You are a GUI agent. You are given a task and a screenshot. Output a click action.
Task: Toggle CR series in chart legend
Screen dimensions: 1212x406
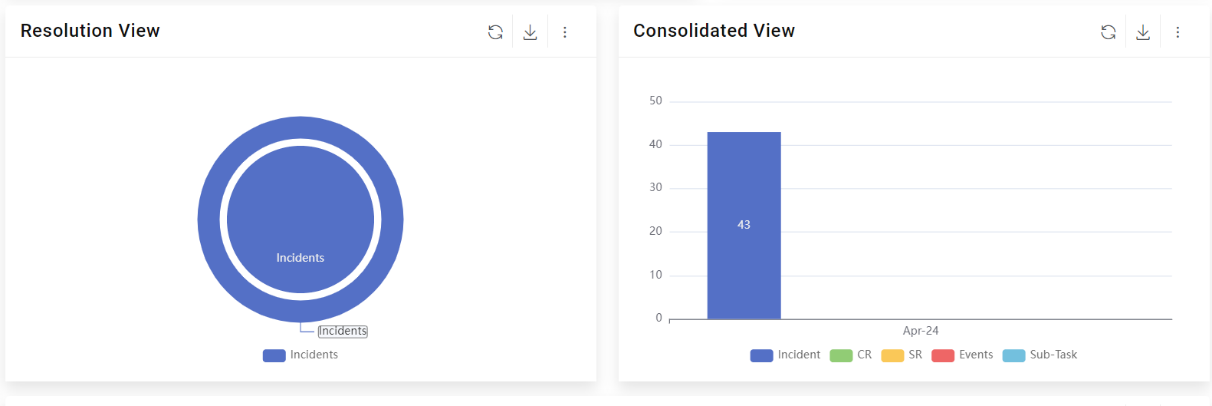pos(851,355)
